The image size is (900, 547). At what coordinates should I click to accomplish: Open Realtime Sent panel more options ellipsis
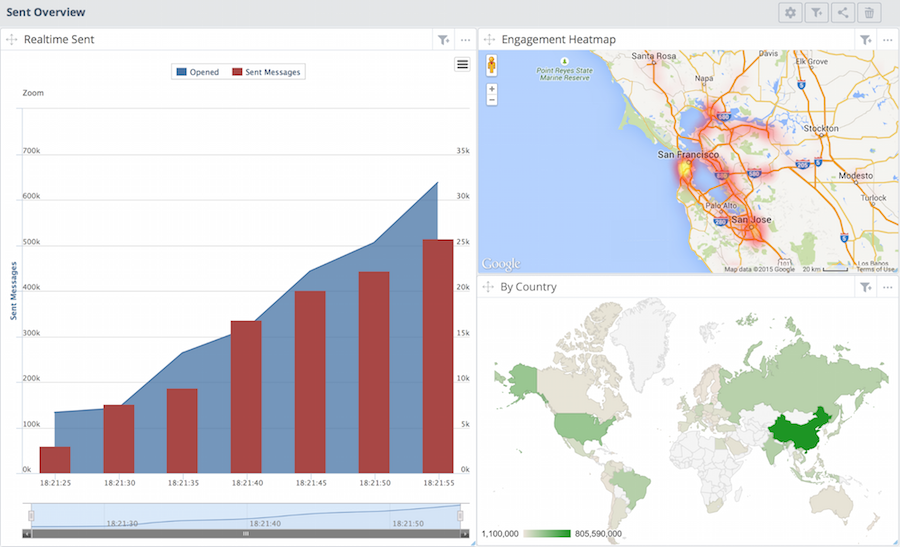(465, 40)
